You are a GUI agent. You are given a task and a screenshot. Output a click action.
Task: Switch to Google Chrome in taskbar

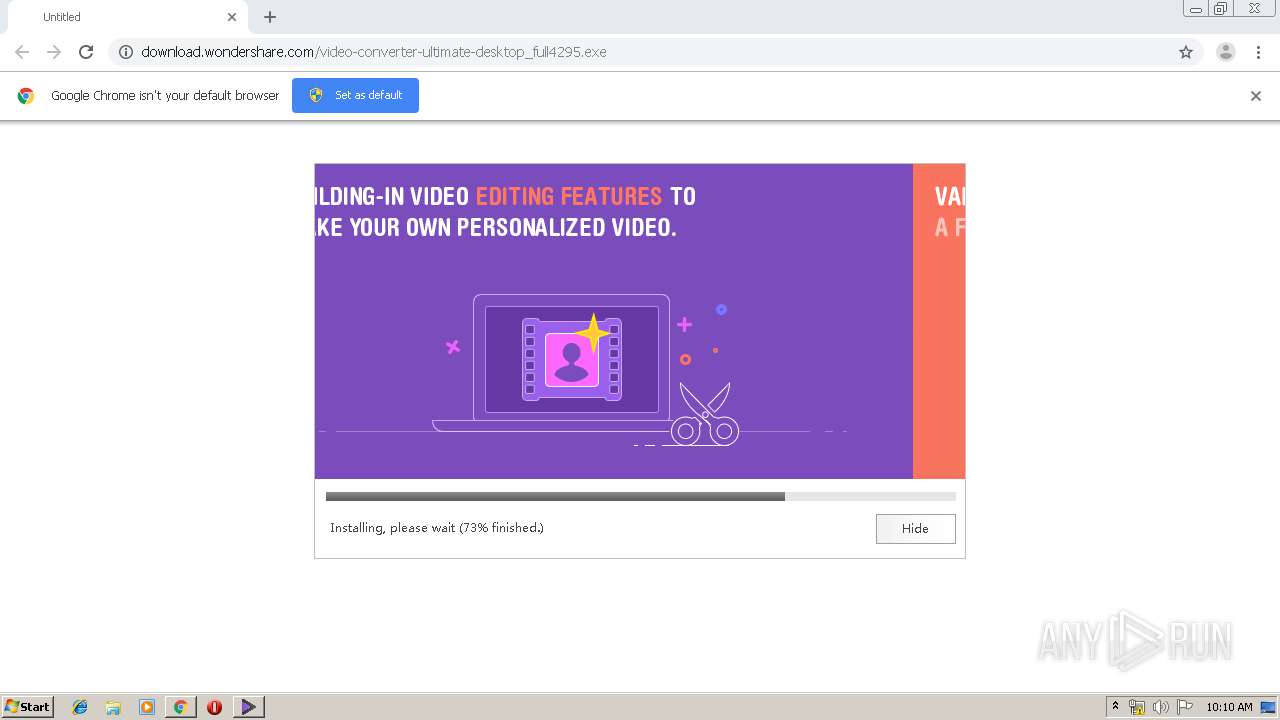click(x=180, y=707)
